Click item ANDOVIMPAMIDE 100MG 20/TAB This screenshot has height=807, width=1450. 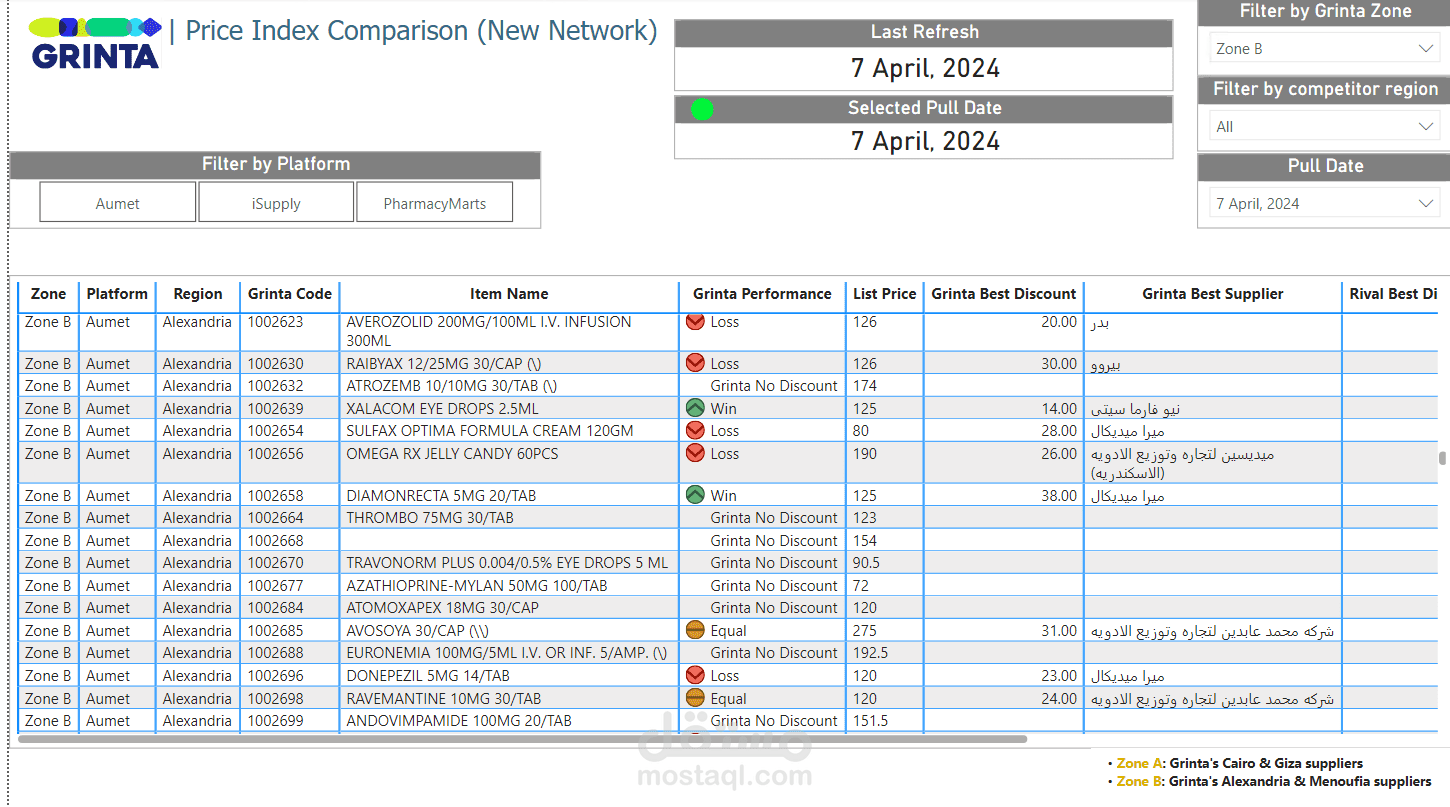click(459, 720)
